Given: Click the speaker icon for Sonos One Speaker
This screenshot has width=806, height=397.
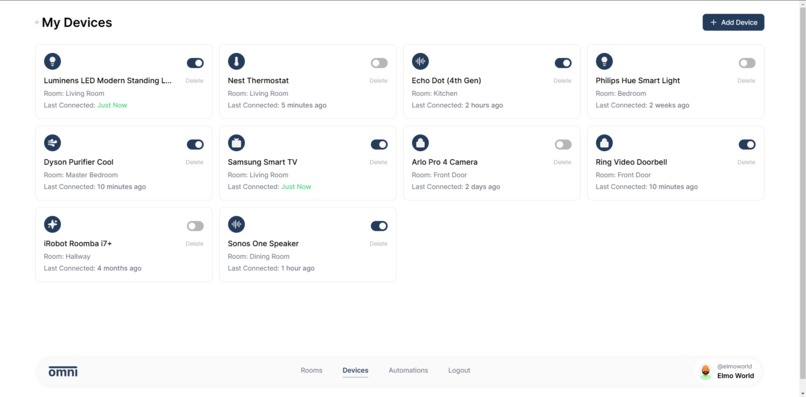Looking at the screenshot, I should [x=236, y=224].
